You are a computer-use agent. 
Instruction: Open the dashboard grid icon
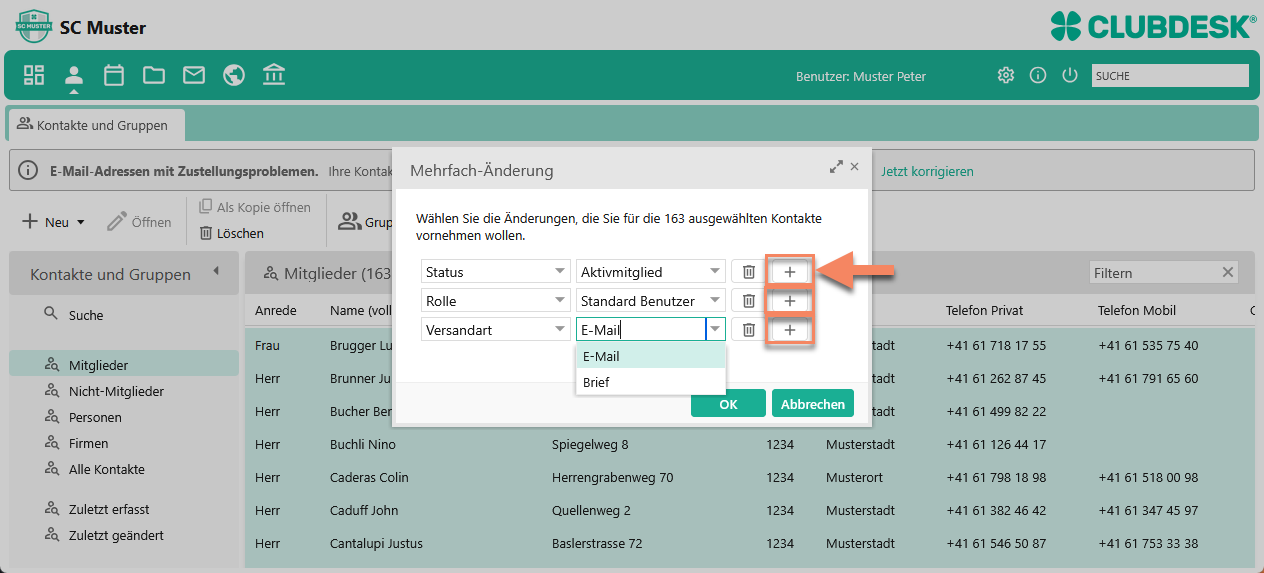(x=34, y=75)
